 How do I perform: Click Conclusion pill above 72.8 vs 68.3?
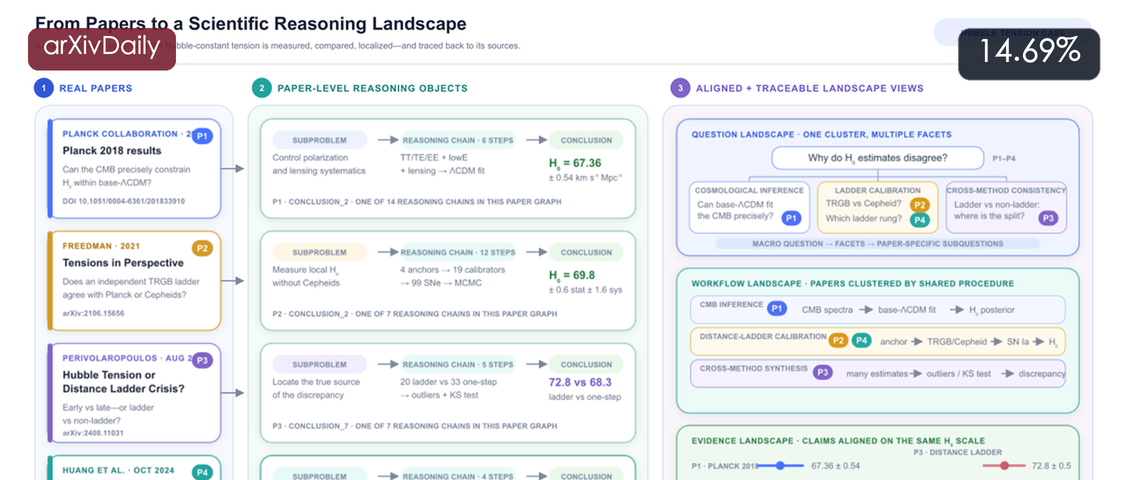586,364
